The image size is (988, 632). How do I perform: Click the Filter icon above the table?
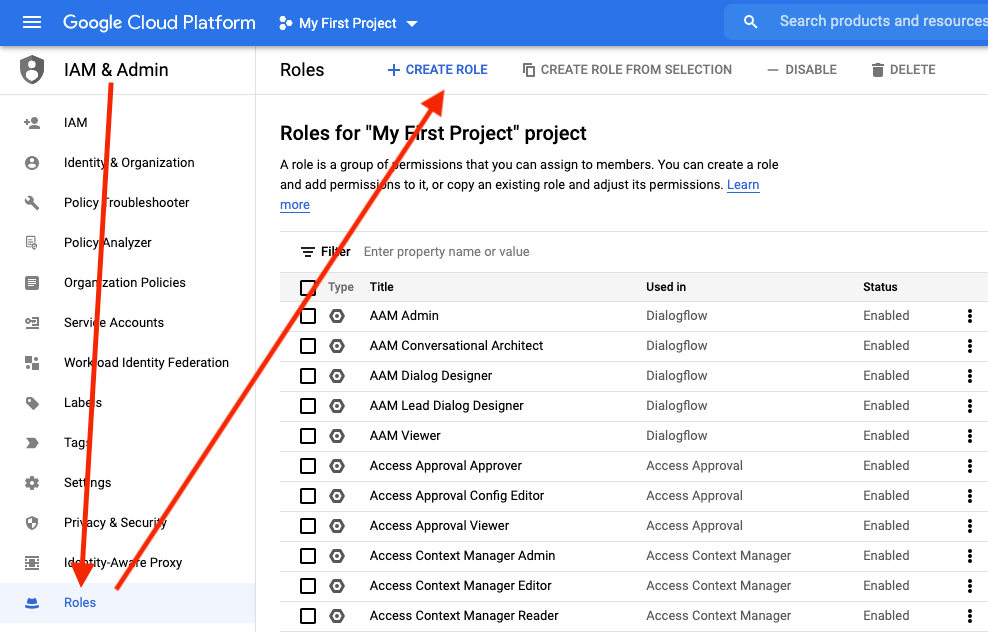pos(308,252)
